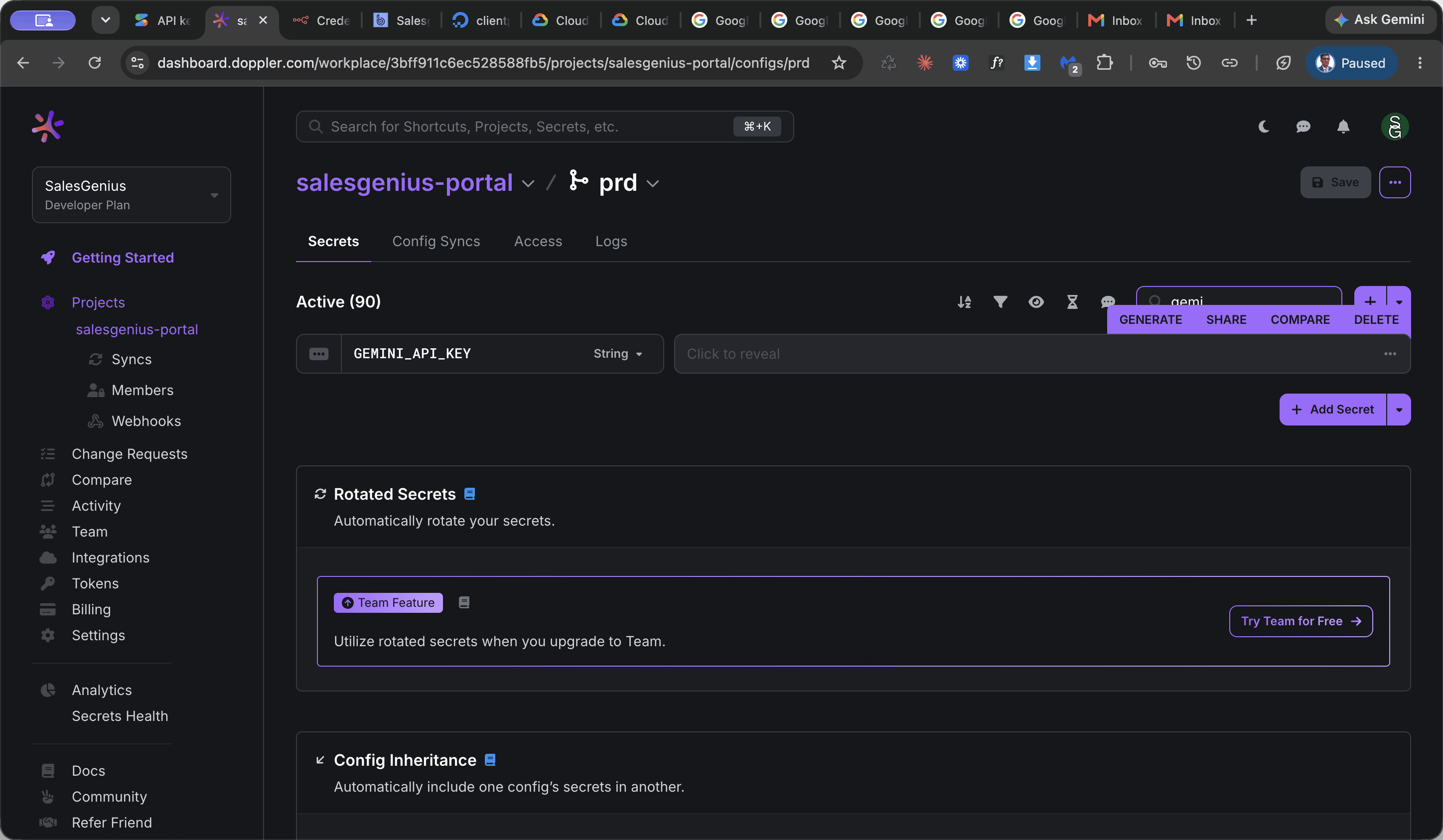Viewport: 1443px width, 840px height.
Task: Toggle dark mode with the moon icon
Action: tap(1264, 127)
